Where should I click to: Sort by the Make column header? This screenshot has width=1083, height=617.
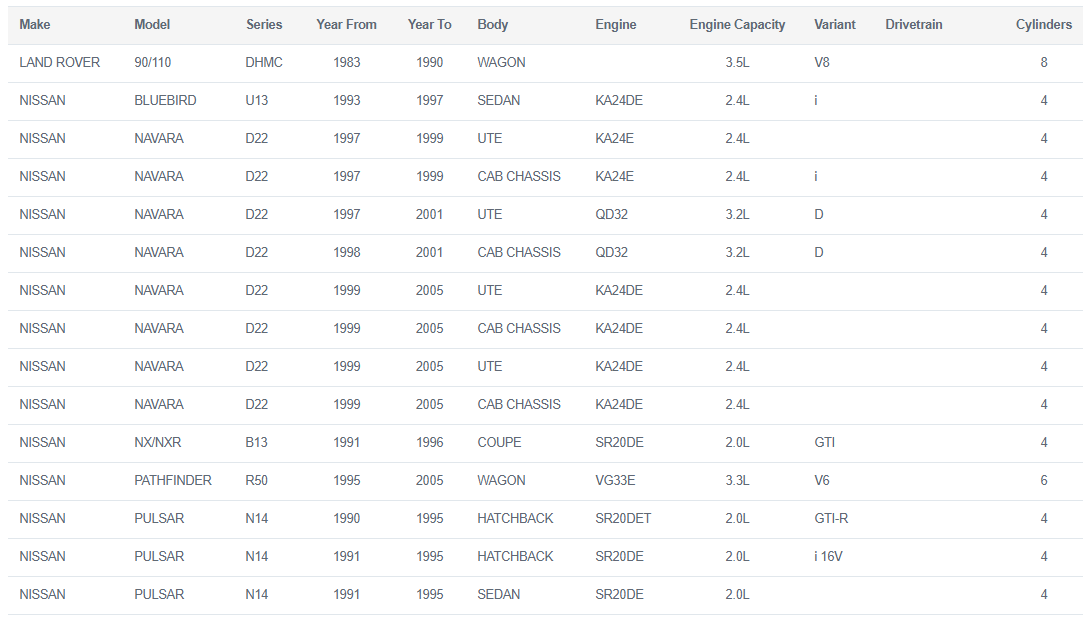pos(35,24)
